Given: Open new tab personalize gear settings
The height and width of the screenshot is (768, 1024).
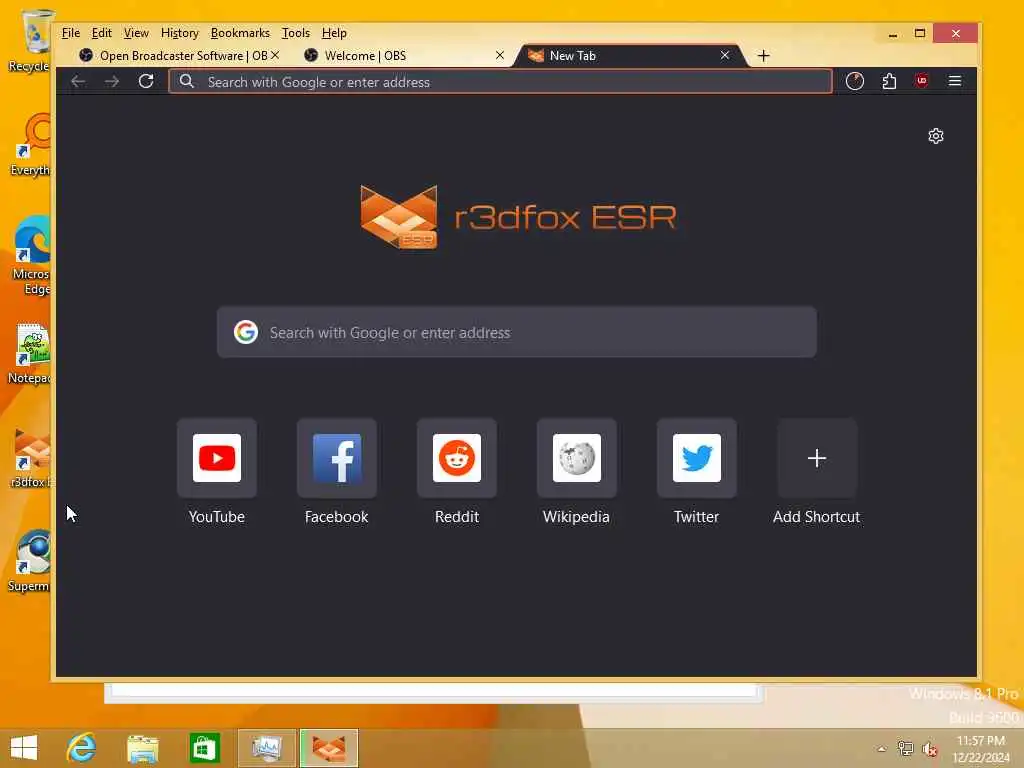Looking at the screenshot, I should click(936, 136).
